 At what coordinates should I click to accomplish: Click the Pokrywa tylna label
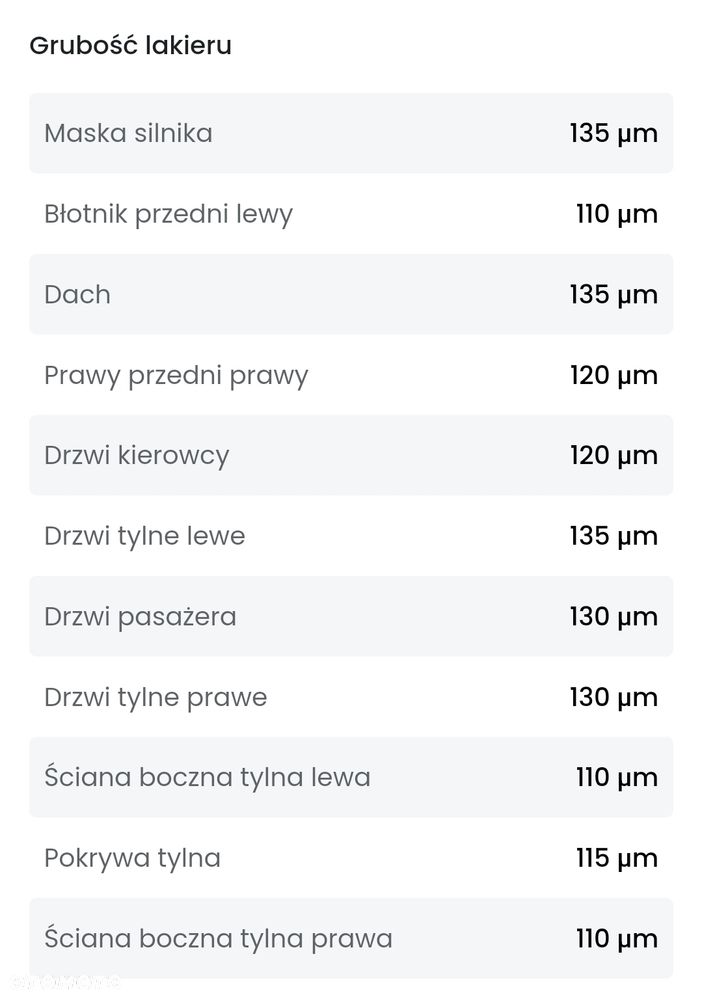tap(133, 859)
